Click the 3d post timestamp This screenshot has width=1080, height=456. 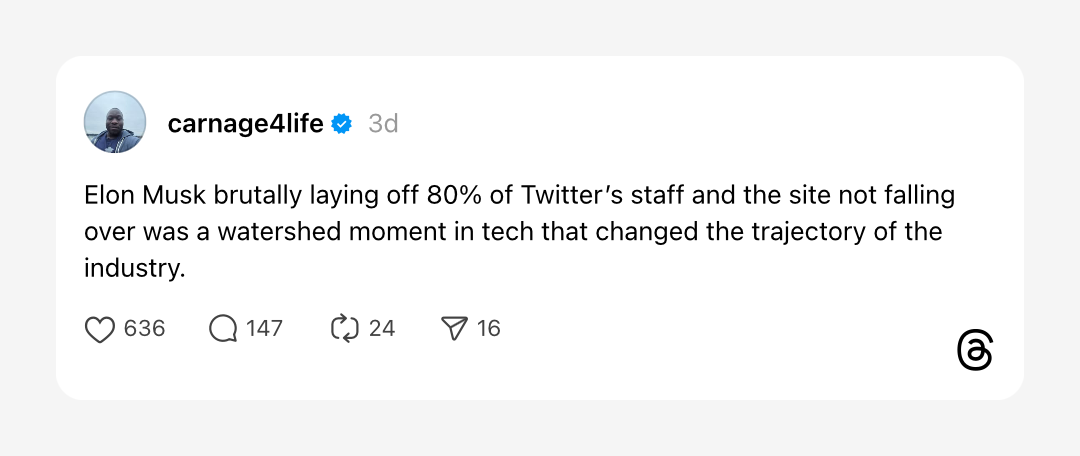coord(383,124)
